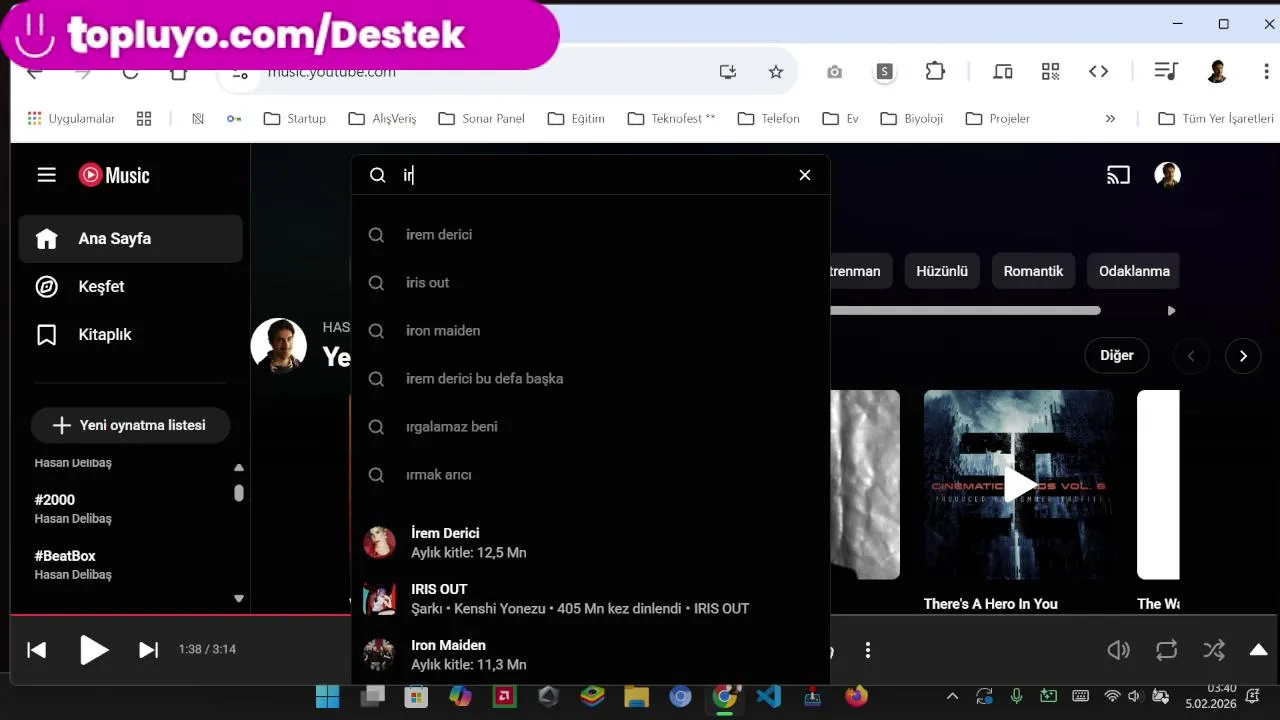The width and height of the screenshot is (1280, 720).
Task: Toggle shuffle mode
Action: coord(1214,650)
